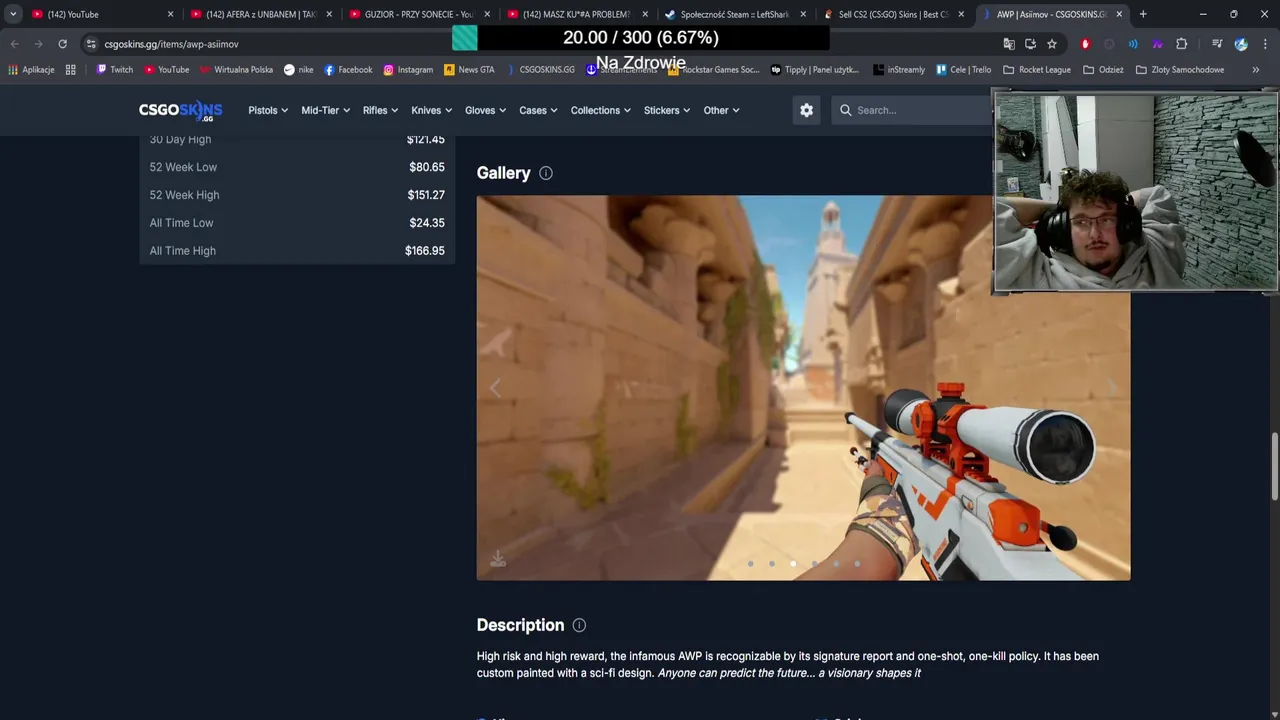Open the nike bookmark
This screenshot has height=720, width=1280.
coord(298,70)
